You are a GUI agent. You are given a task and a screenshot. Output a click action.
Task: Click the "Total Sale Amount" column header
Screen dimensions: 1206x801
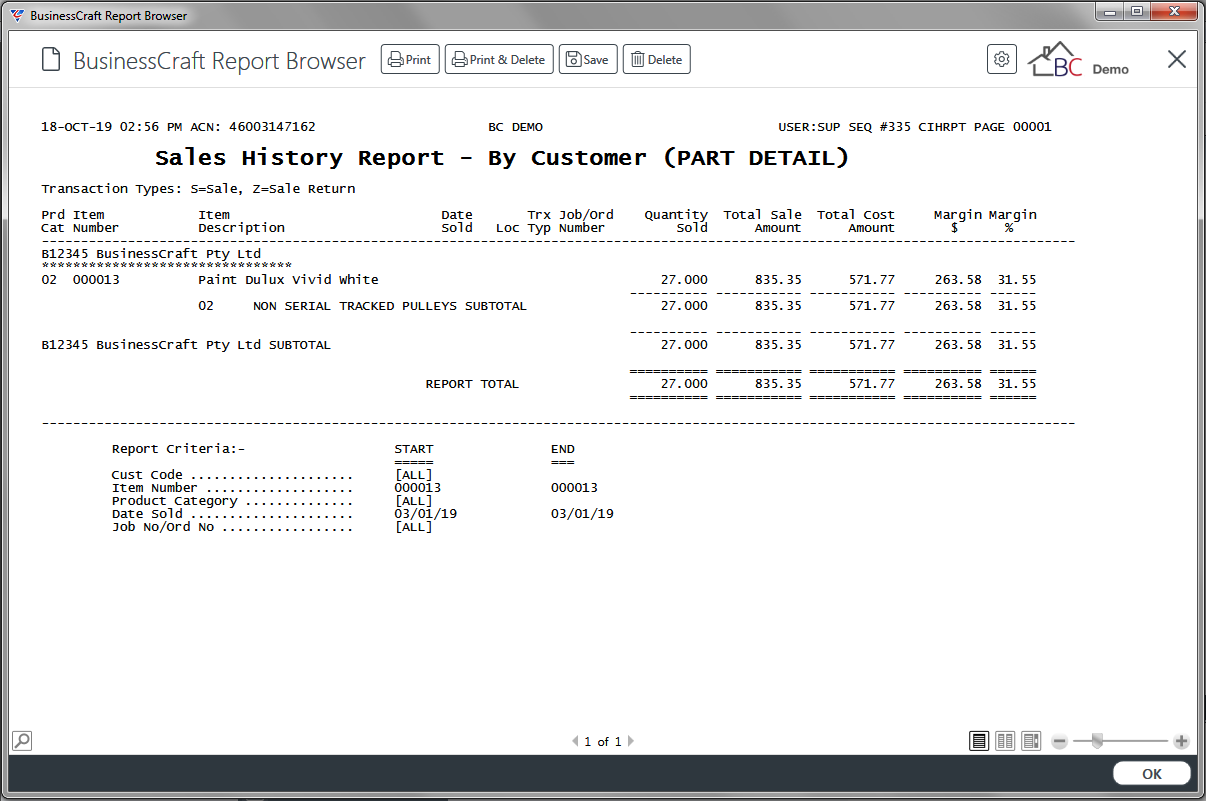tap(762, 221)
